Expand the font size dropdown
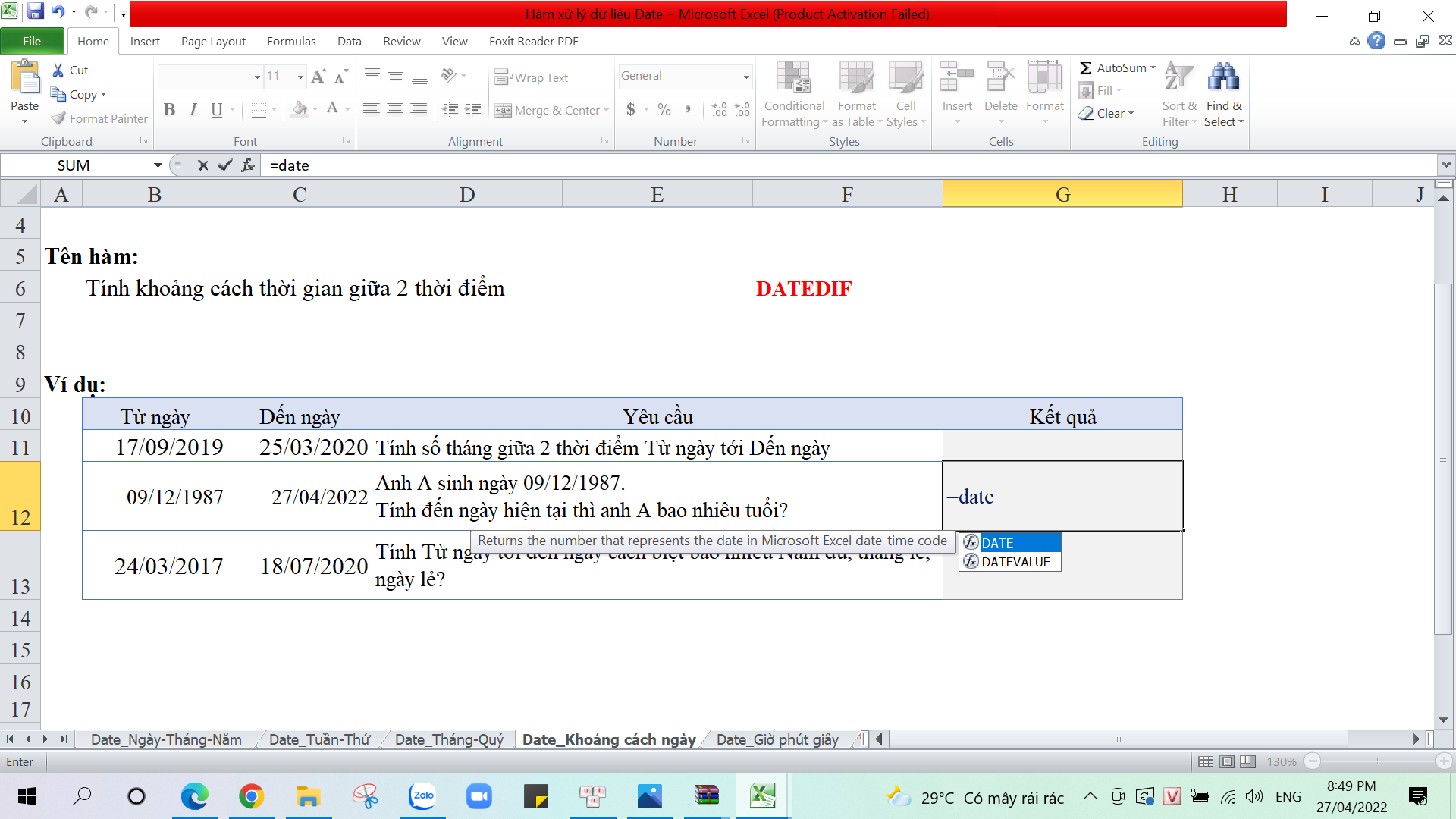This screenshot has height=819, width=1456. tap(300, 77)
